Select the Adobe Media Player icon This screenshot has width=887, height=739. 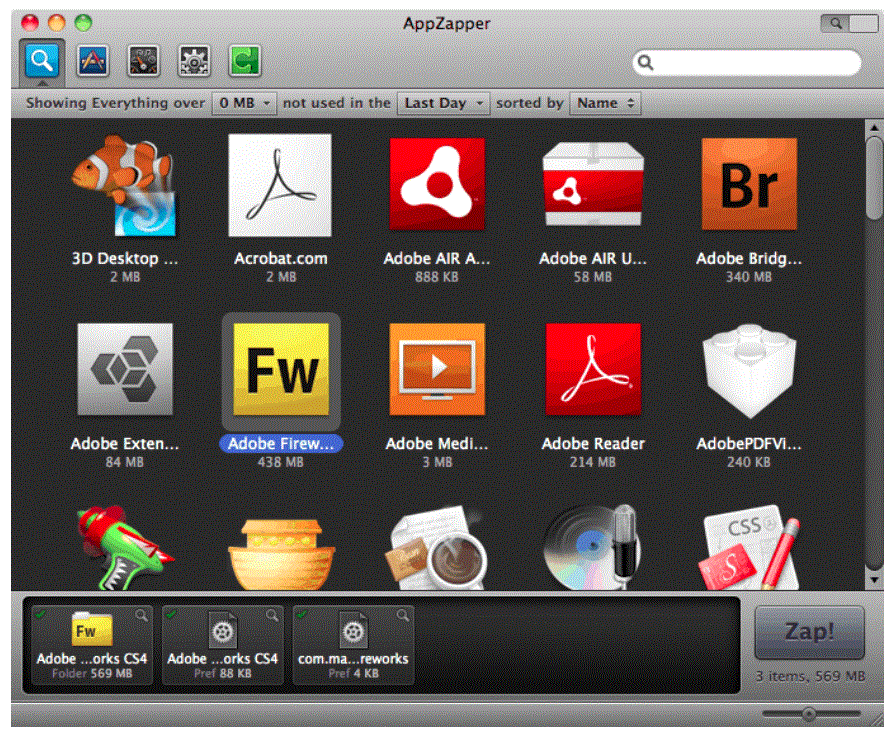(437, 369)
